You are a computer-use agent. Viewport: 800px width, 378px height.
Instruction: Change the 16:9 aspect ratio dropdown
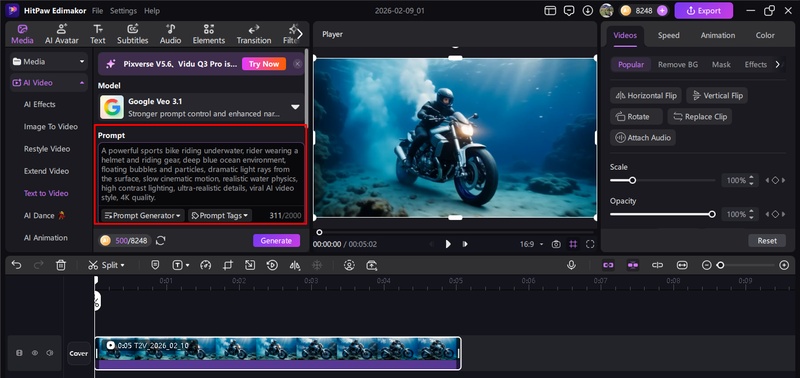(531, 244)
